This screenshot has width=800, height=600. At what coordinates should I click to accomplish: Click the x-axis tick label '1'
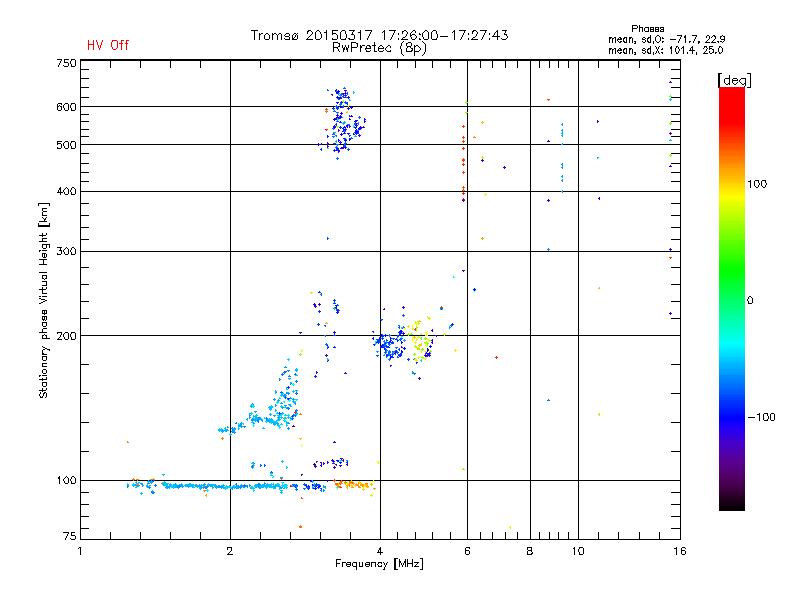tap(80, 551)
